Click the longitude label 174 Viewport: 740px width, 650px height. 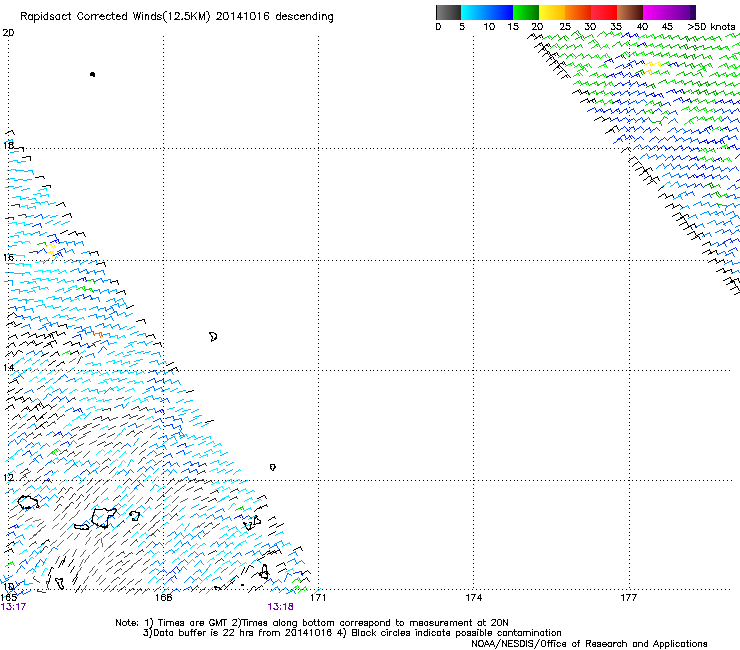(x=473, y=598)
